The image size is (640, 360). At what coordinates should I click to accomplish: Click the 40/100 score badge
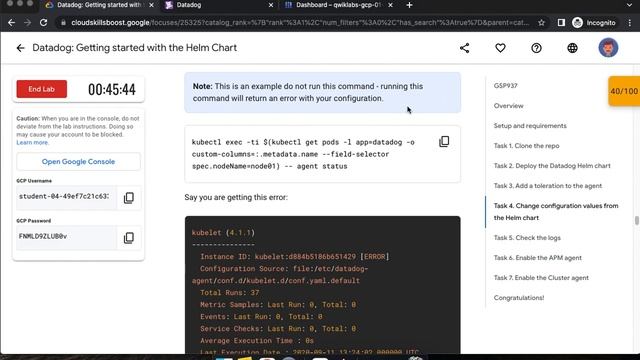tap(624, 91)
